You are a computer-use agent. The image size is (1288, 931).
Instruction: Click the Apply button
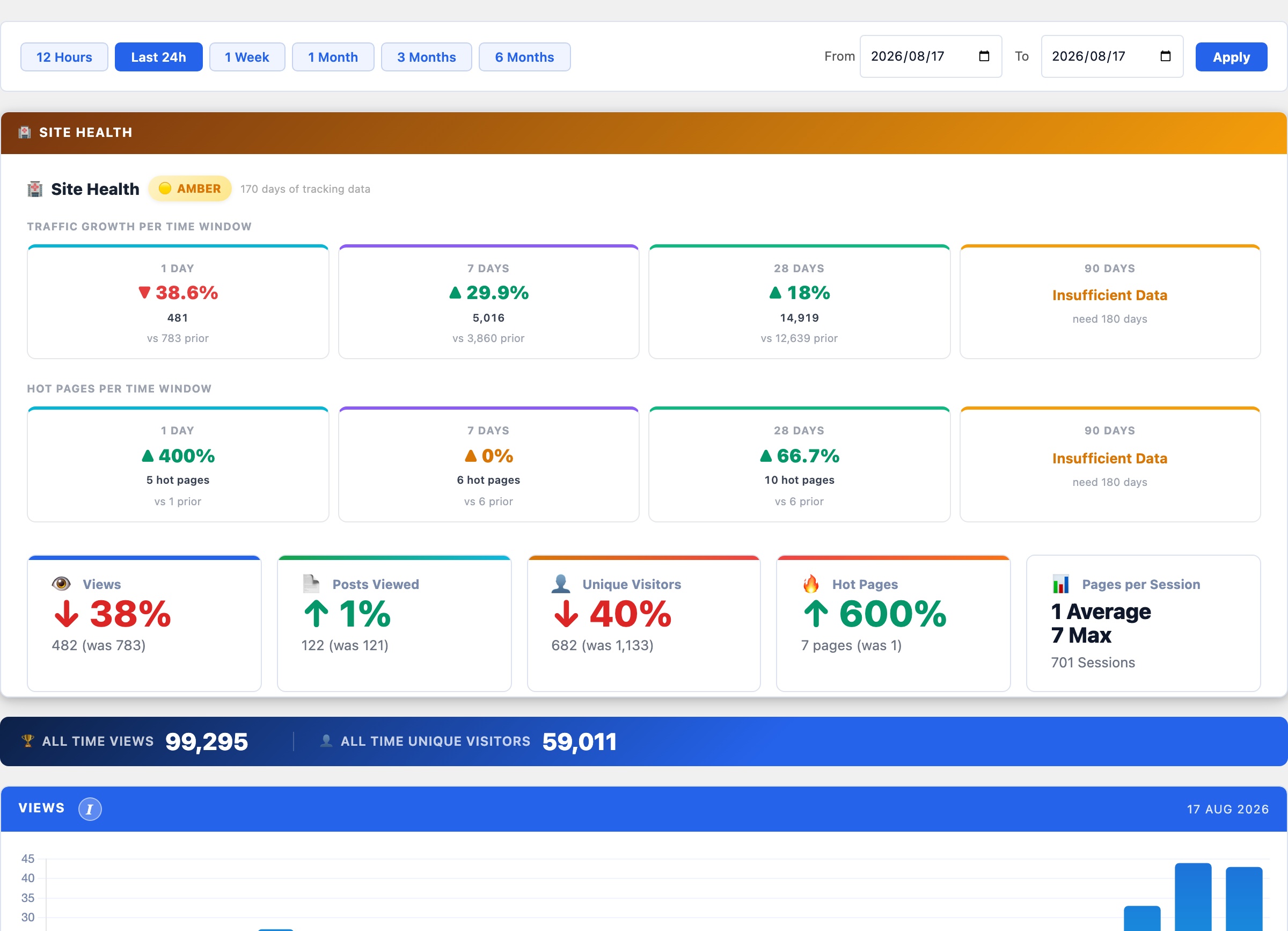[x=1231, y=57]
